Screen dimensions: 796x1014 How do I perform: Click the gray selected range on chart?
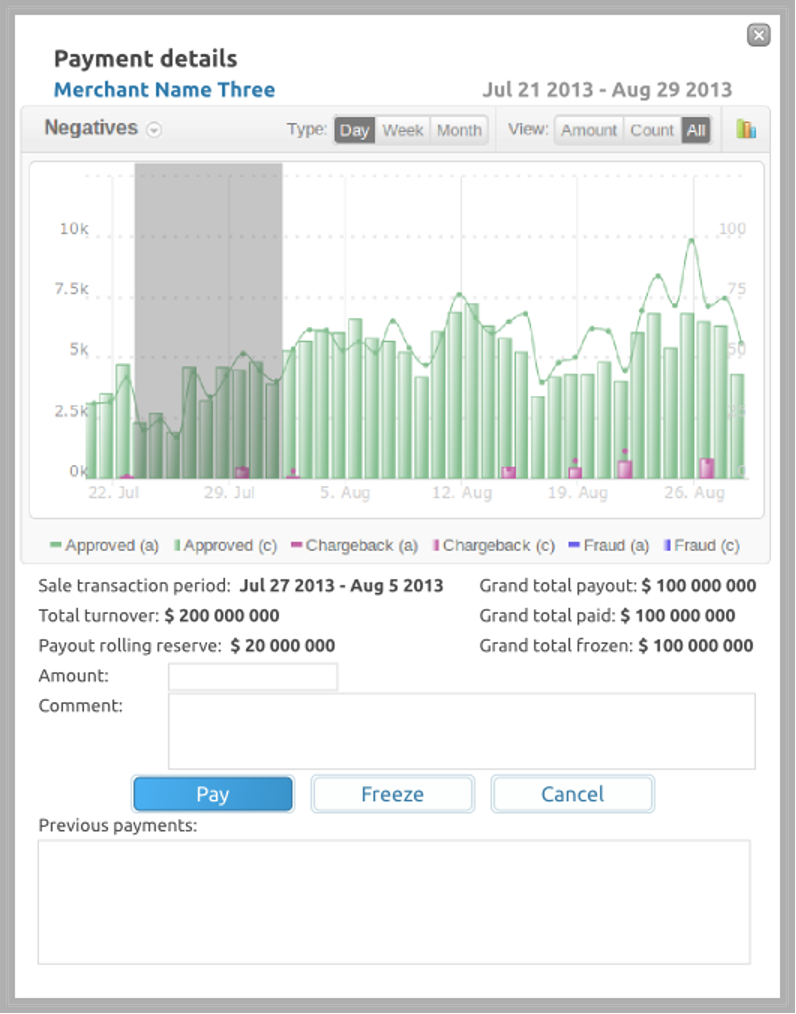point(208,300)
